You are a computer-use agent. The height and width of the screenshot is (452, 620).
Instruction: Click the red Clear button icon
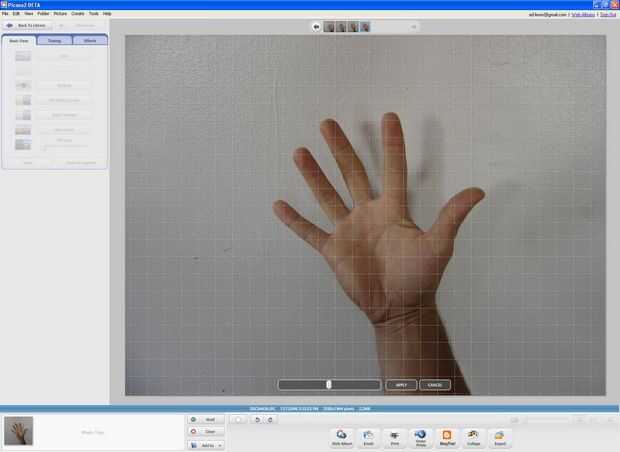[193, 431]
